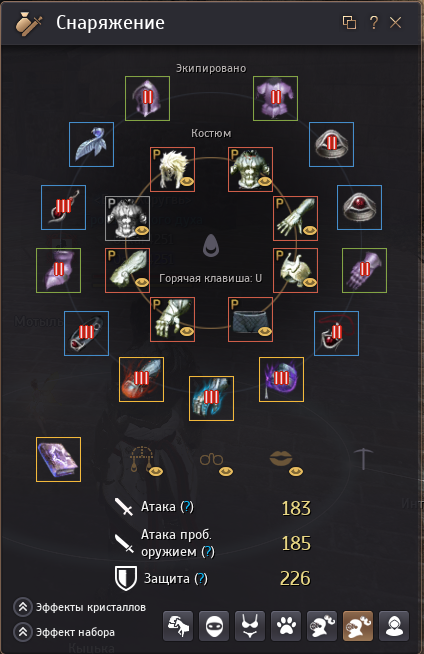Open help with the question mark button
Screen dimensions: 424x654
374,22
